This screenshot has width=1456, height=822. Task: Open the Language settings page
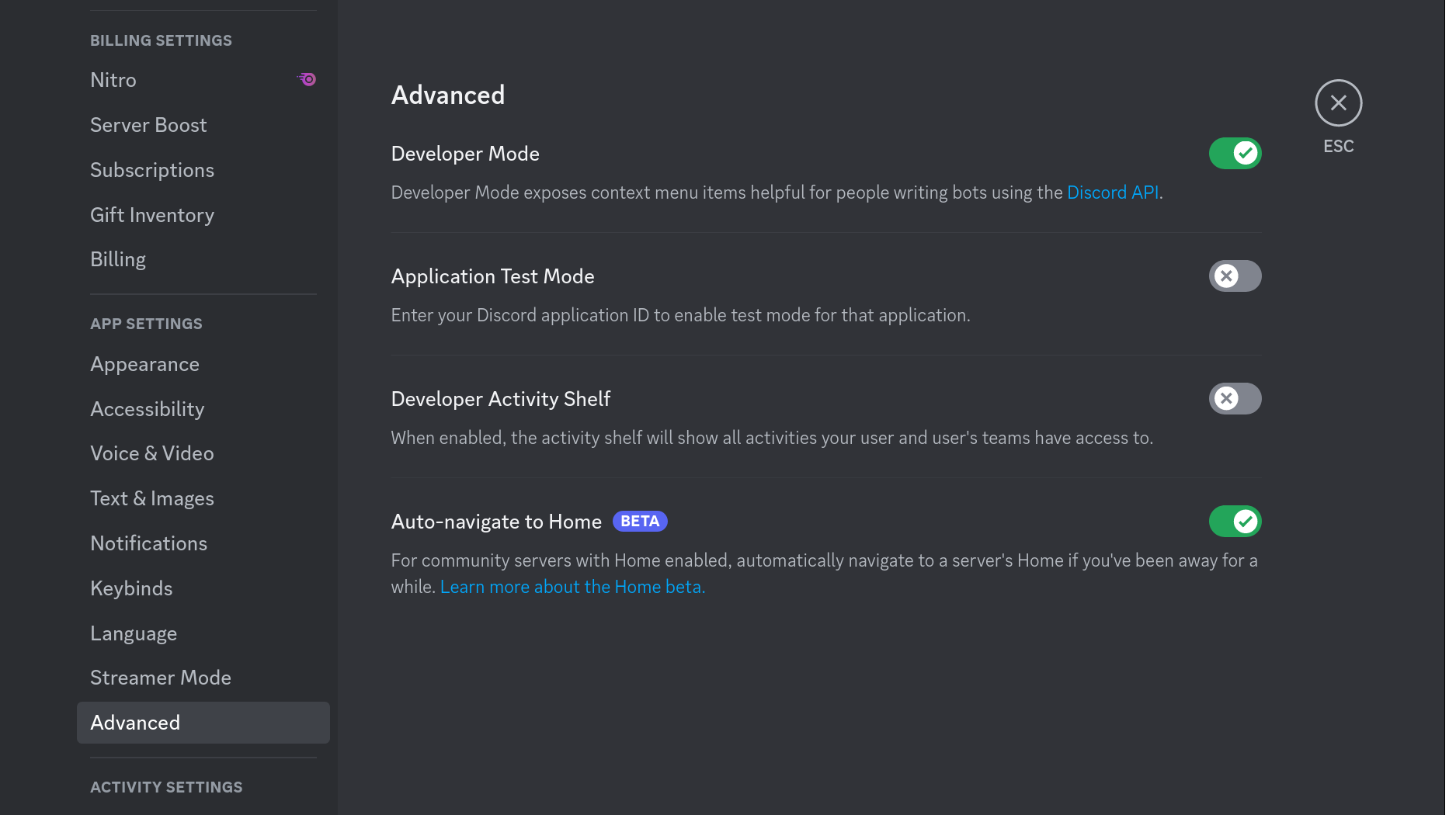coord(134,633)
